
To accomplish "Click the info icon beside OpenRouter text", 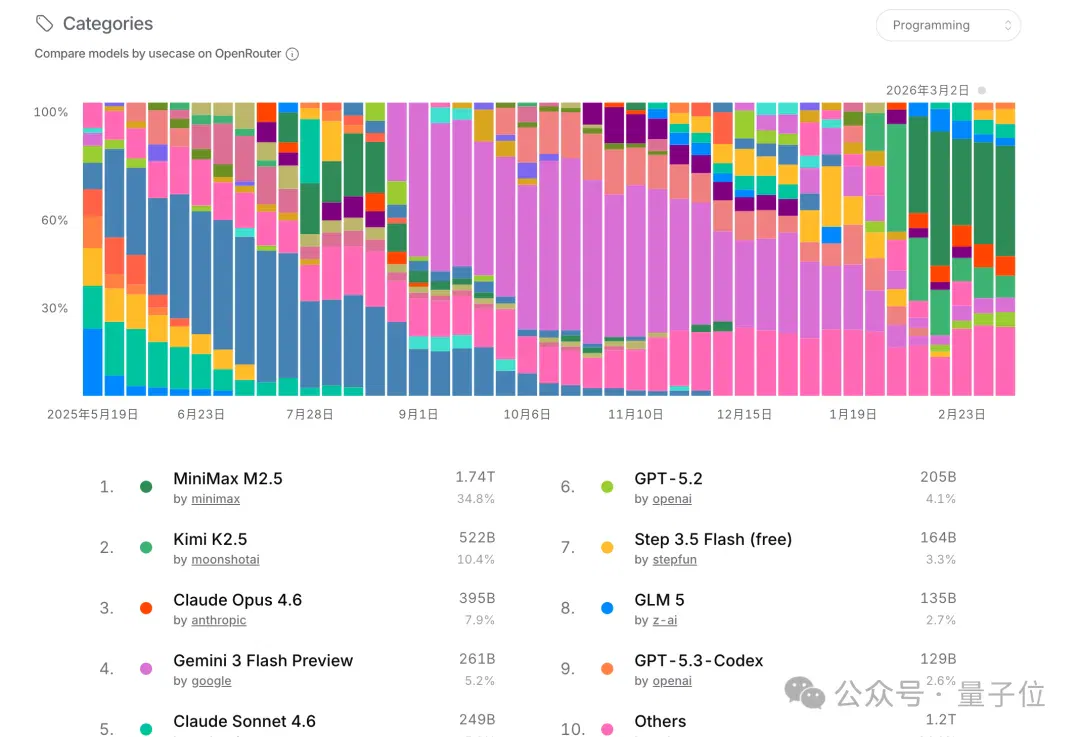I will (293, 54).
